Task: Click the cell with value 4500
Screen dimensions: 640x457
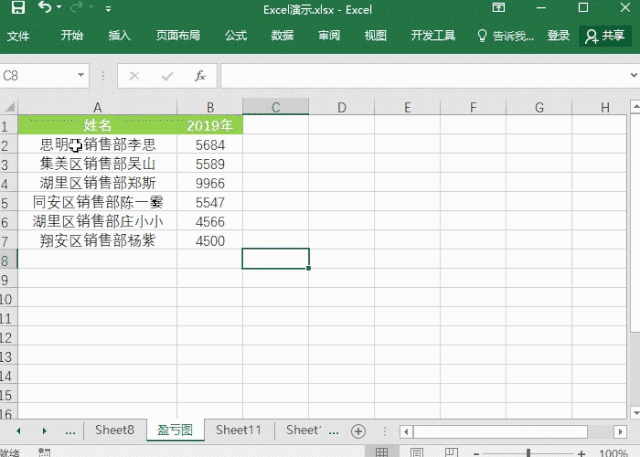Action: [x=210, y=241]
